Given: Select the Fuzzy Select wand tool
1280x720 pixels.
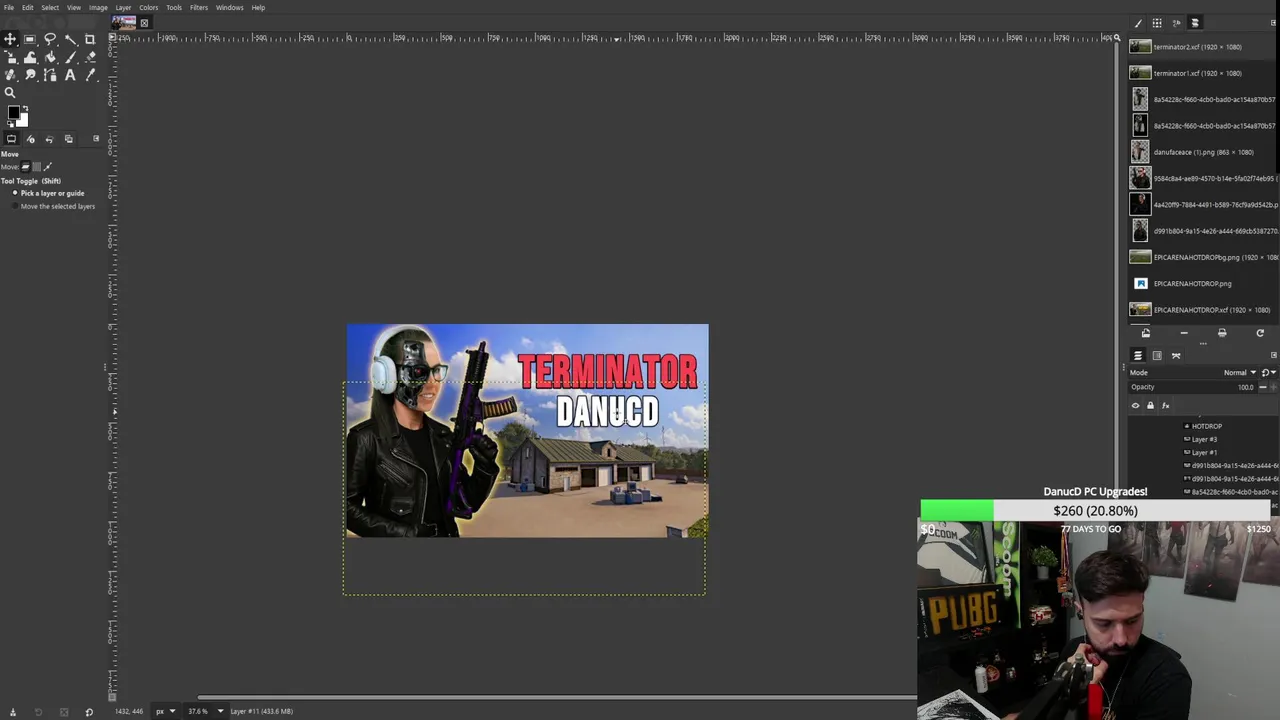Looking at the screenshot, I should pyautogui.click(x=70, y=39).
